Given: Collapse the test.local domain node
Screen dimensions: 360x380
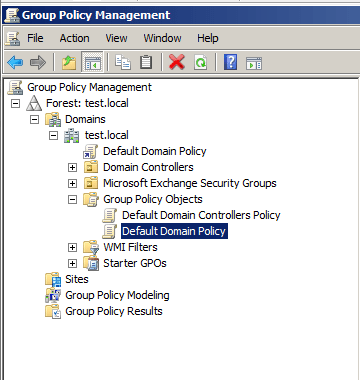Looking at the screenshot, I should pos(53,135).
